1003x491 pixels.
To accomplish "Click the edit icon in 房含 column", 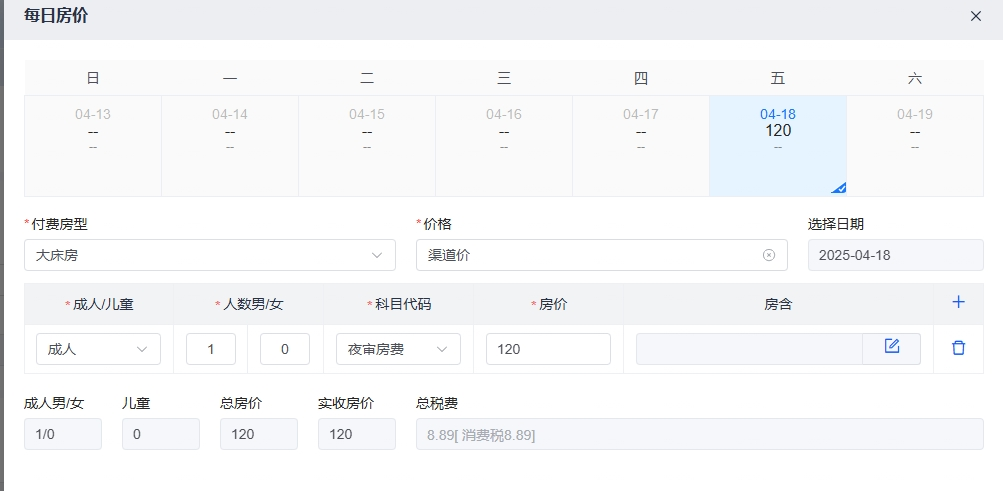I will pyautogui.click(x=891, y=348).
